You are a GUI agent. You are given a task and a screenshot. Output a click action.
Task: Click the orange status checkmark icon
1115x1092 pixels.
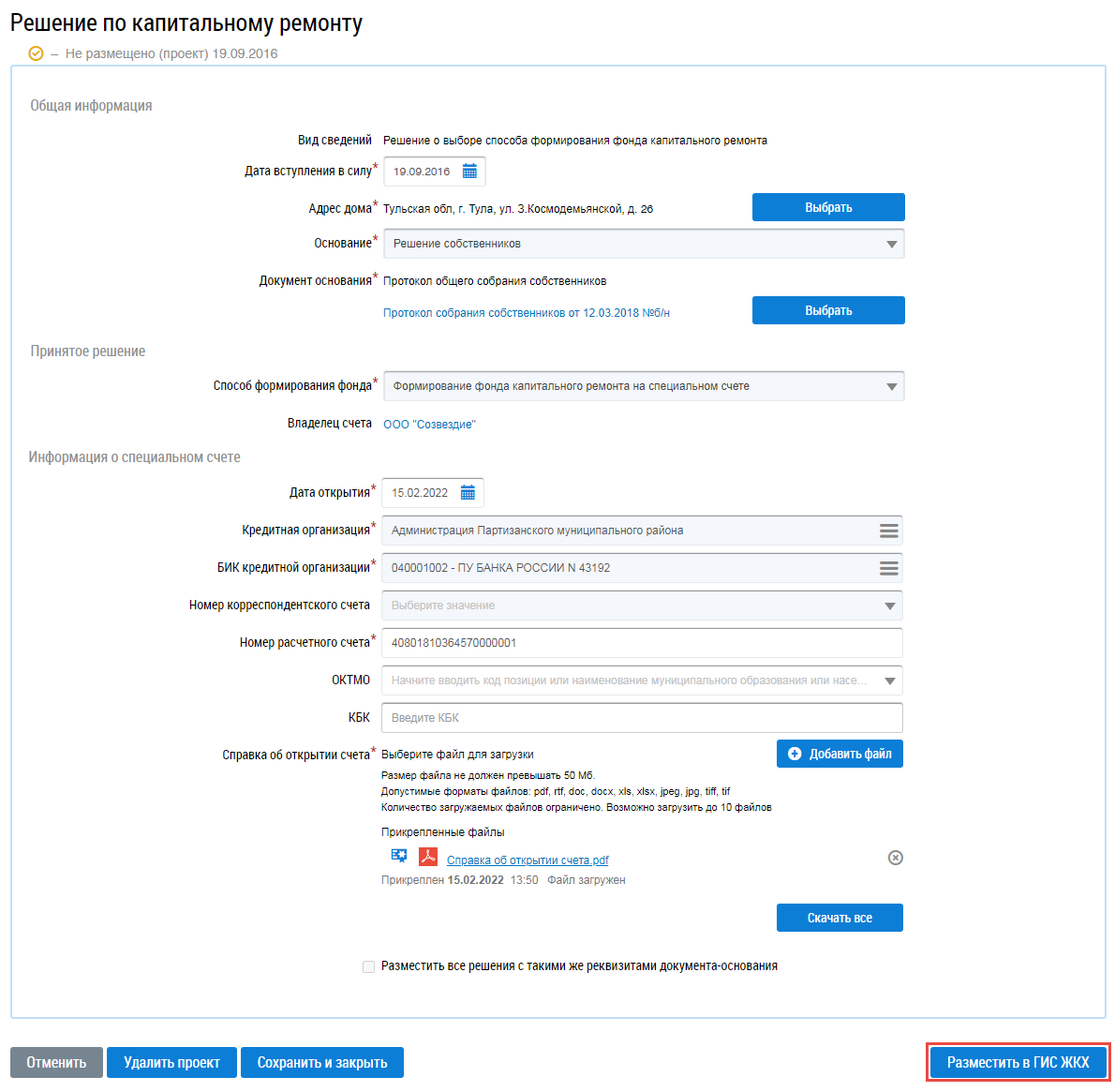pyautogui.click(x=36, y=53)
